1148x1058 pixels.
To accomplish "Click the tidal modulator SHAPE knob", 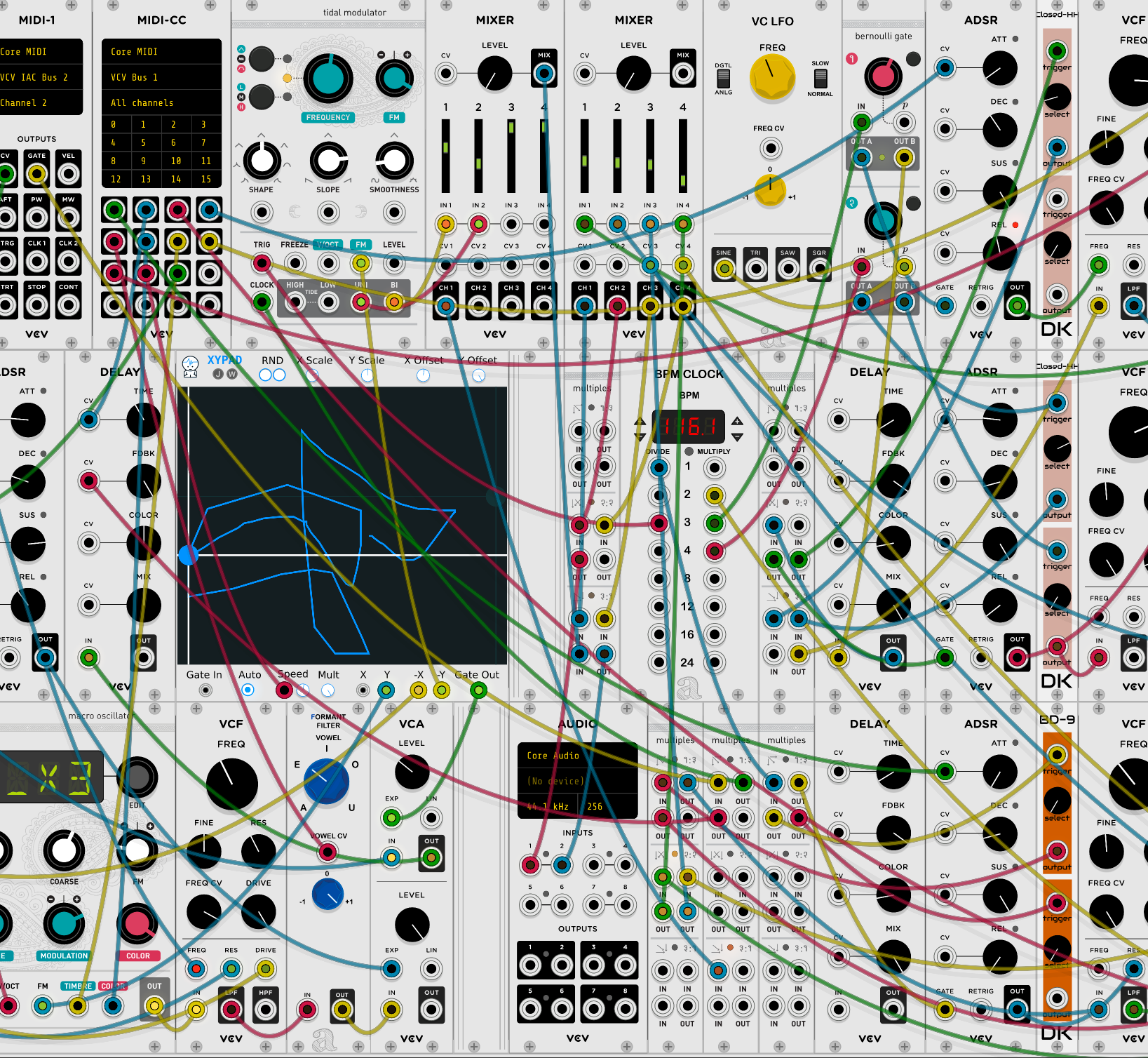I will (262, 161).
